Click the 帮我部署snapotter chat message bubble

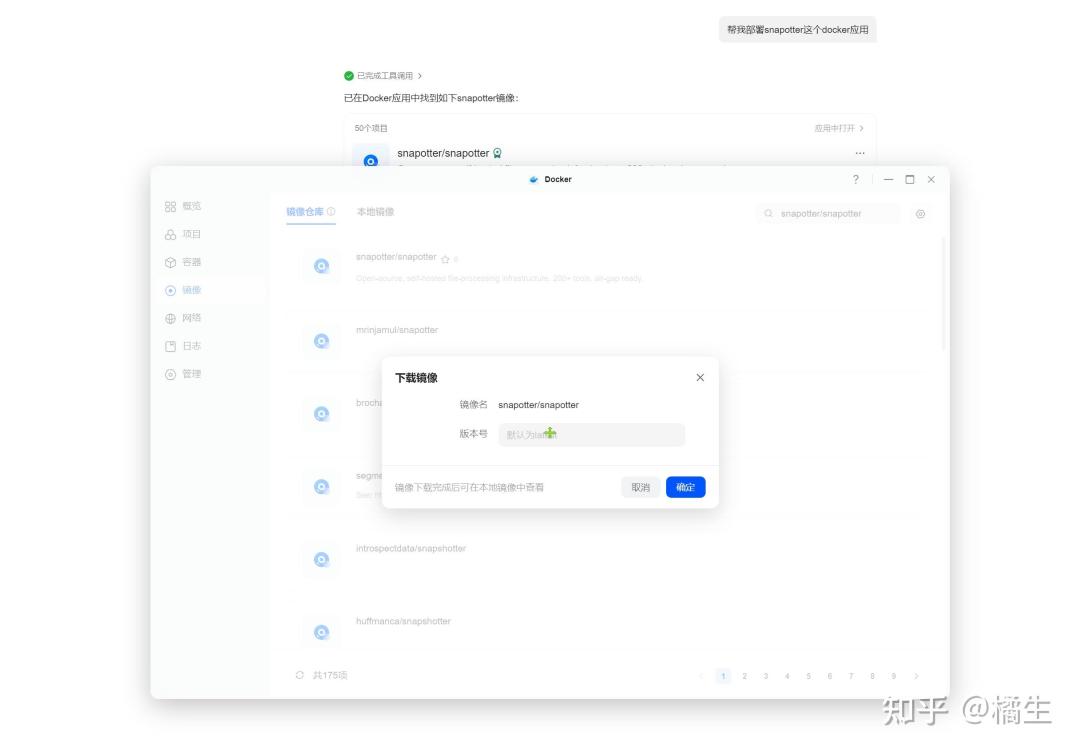(798, 30)
